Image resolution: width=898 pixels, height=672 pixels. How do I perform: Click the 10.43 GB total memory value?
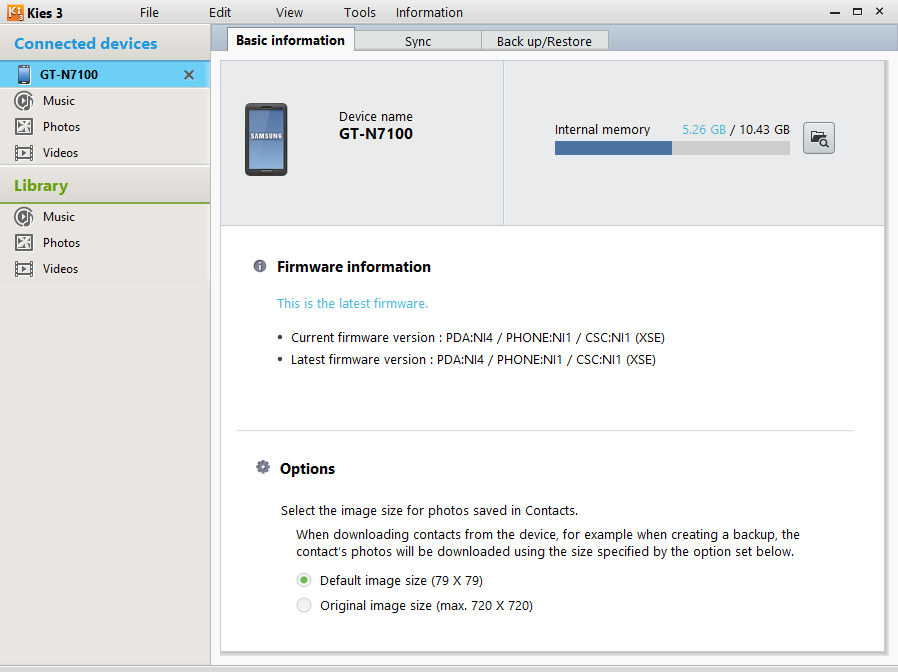click(764, 130)
